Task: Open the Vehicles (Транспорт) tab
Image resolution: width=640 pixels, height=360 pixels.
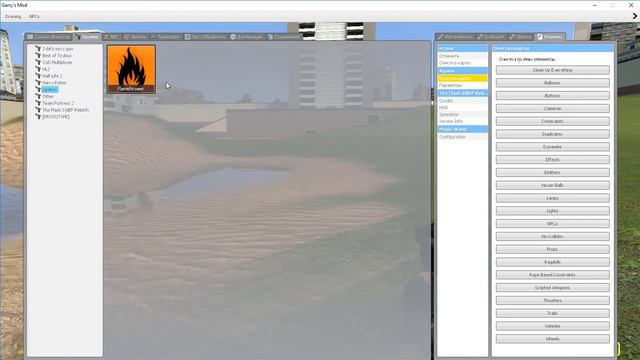Action: point(165,37)
